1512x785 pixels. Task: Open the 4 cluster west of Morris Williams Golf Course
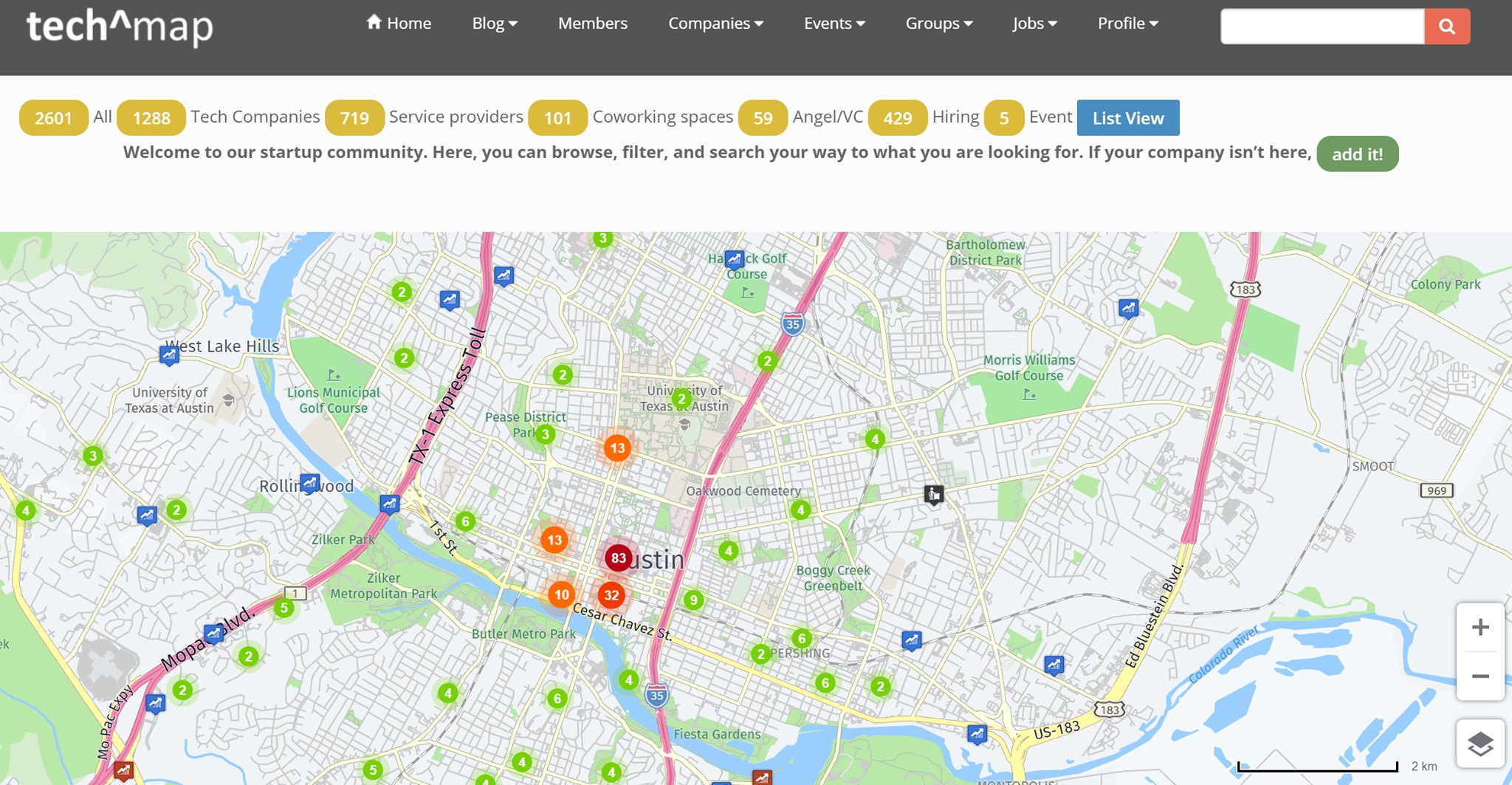point(875,439)
